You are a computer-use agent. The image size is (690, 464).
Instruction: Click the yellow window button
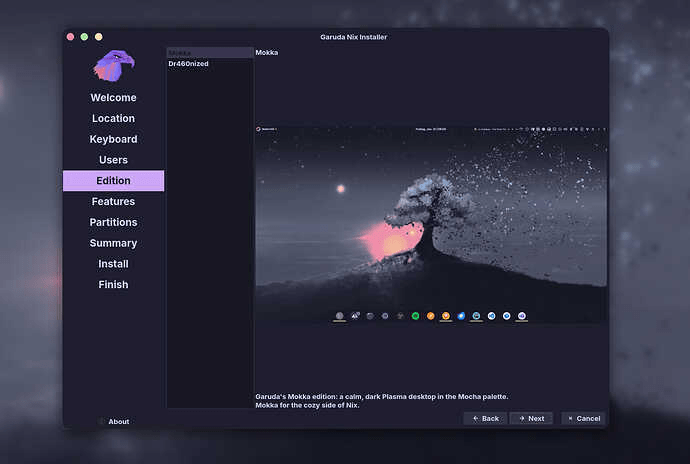click(x=99, y=37)
